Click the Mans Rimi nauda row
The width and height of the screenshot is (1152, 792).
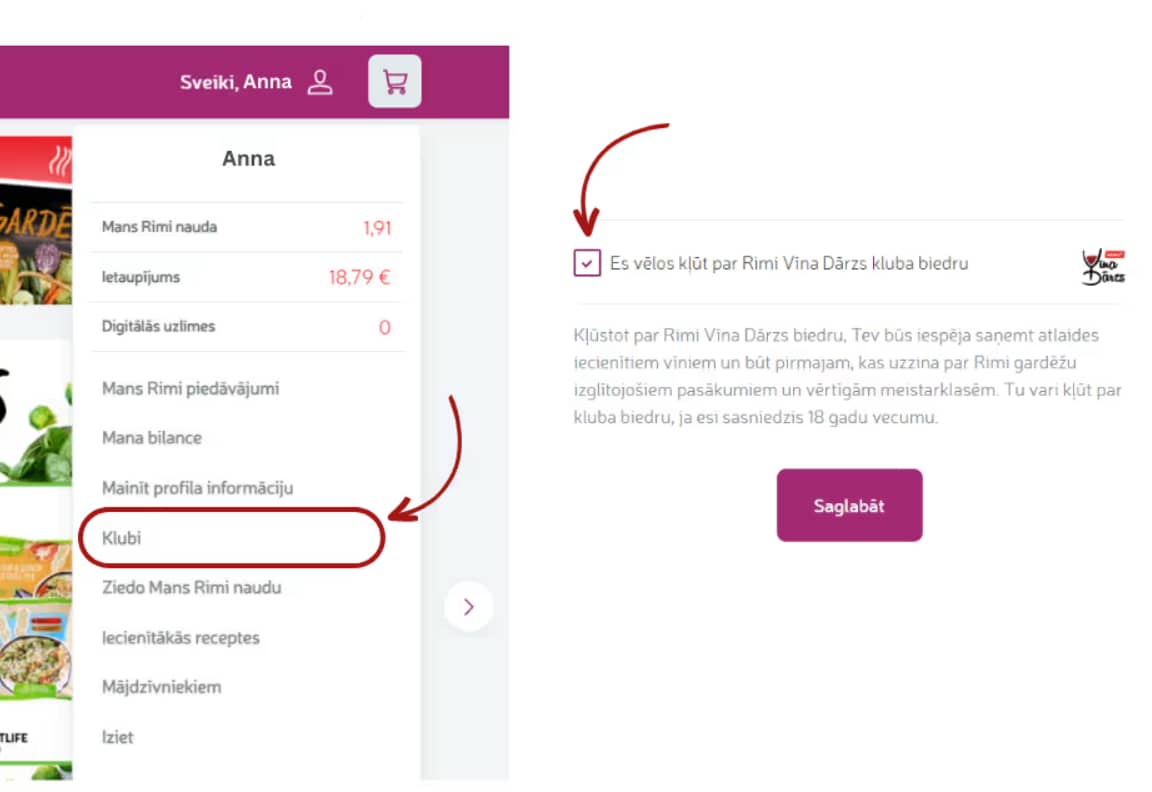(x=246, y=228)
